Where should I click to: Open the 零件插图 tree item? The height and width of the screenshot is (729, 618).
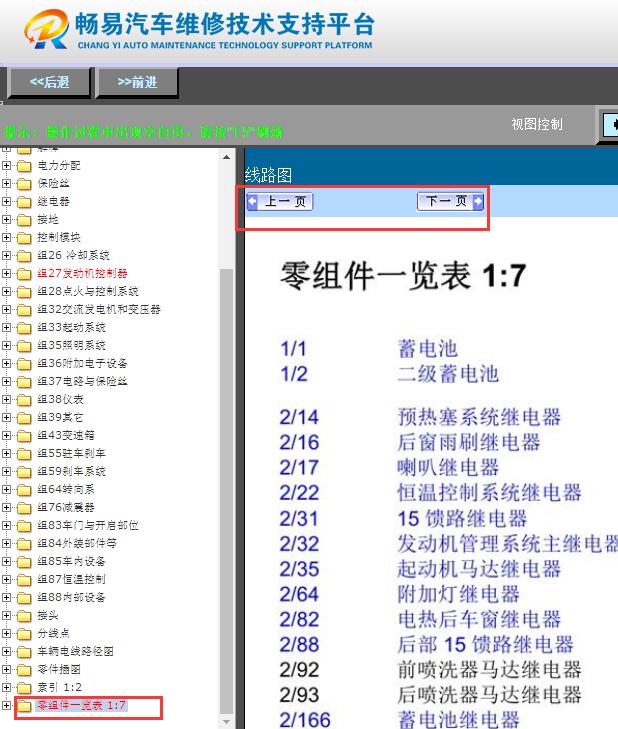(59, 669)
